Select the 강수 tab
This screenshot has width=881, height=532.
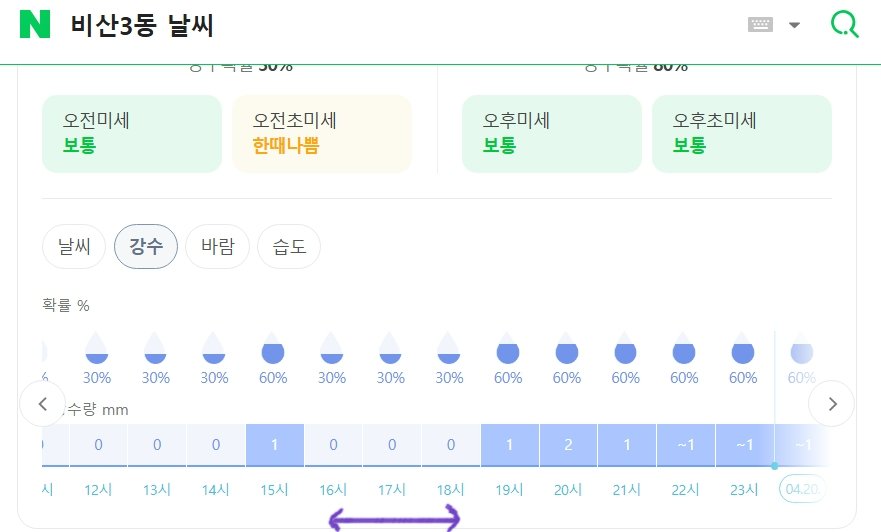click(x=146, y=246)
